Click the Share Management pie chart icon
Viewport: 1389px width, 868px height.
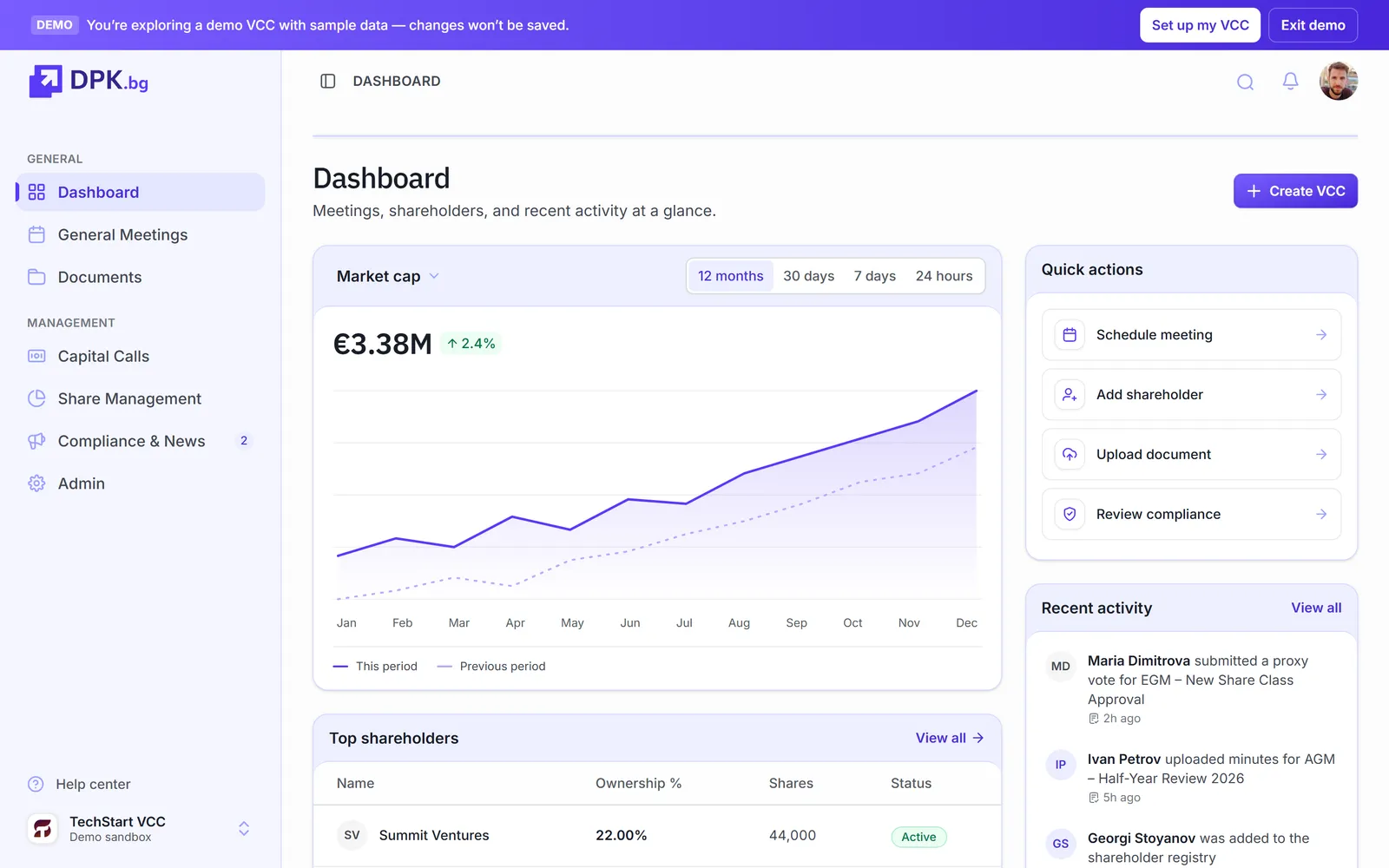(x=36, y=398)
